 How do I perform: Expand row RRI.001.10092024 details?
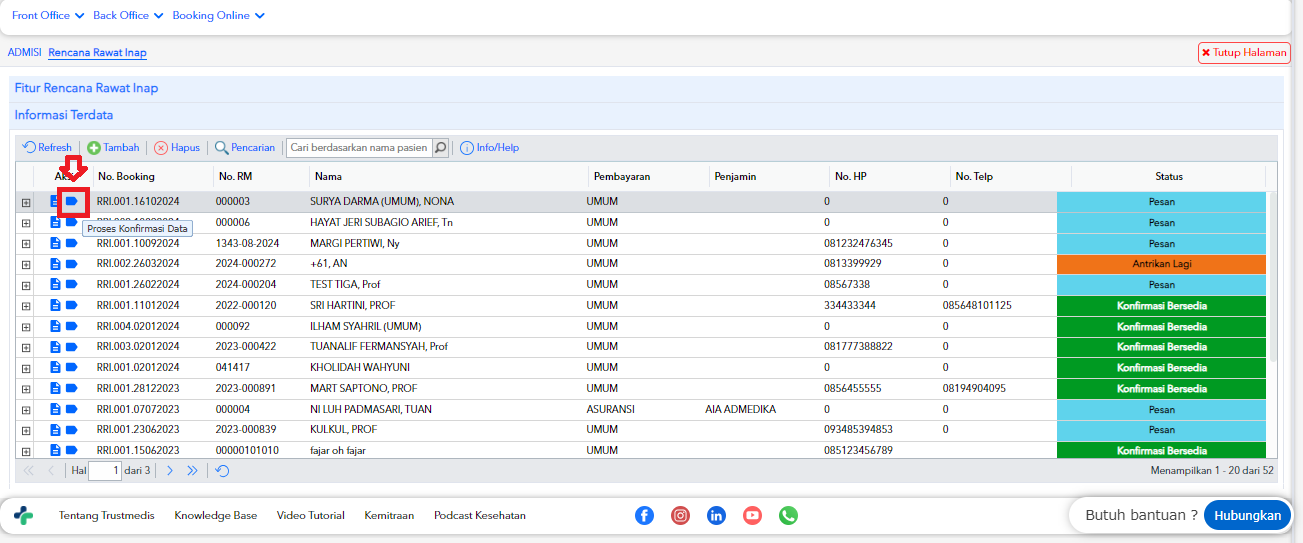point(26,243)
